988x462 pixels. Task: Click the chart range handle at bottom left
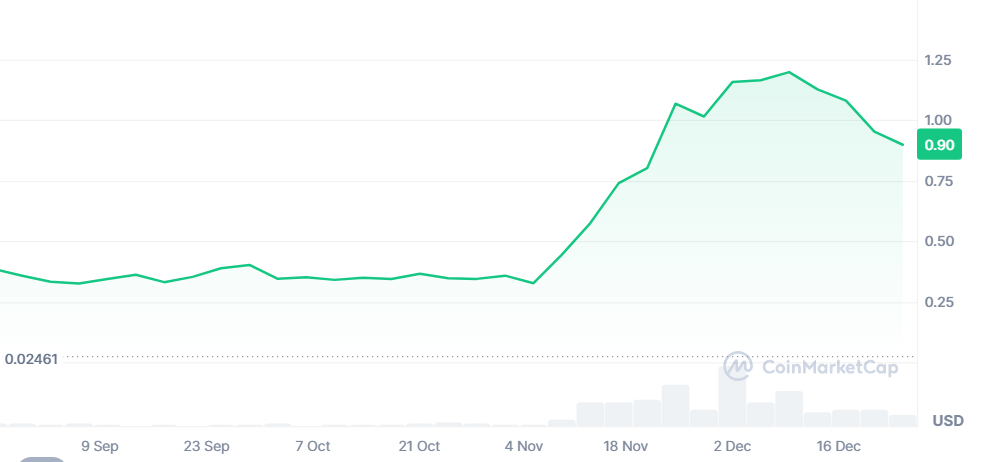42,459
